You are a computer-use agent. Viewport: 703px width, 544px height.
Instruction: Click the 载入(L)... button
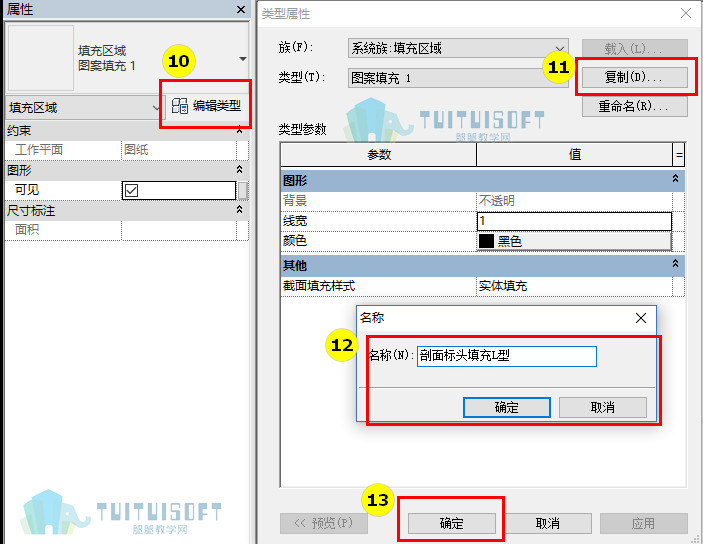click(634, 48)
